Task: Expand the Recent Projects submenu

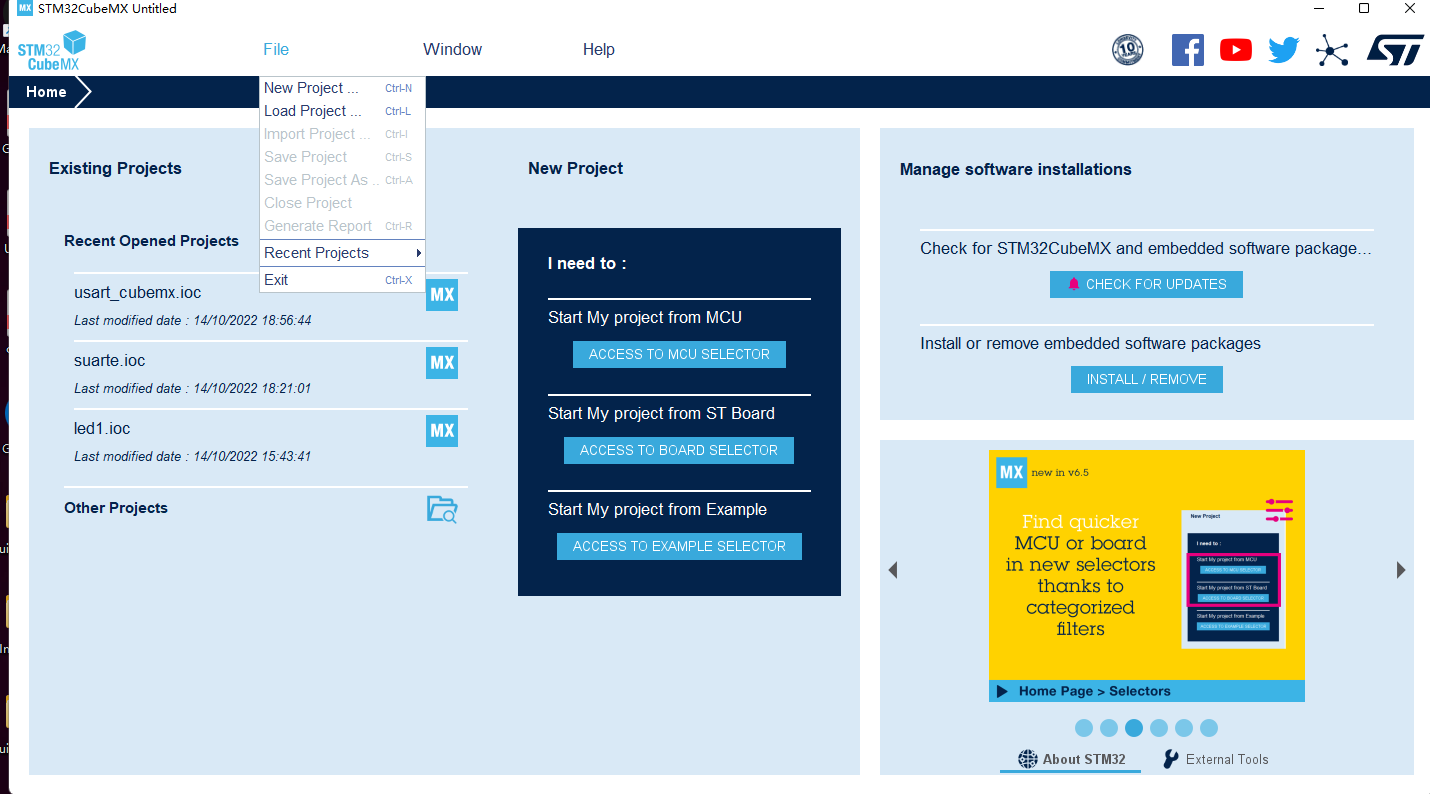Action: pyautogui.click(x=342, y=253)
